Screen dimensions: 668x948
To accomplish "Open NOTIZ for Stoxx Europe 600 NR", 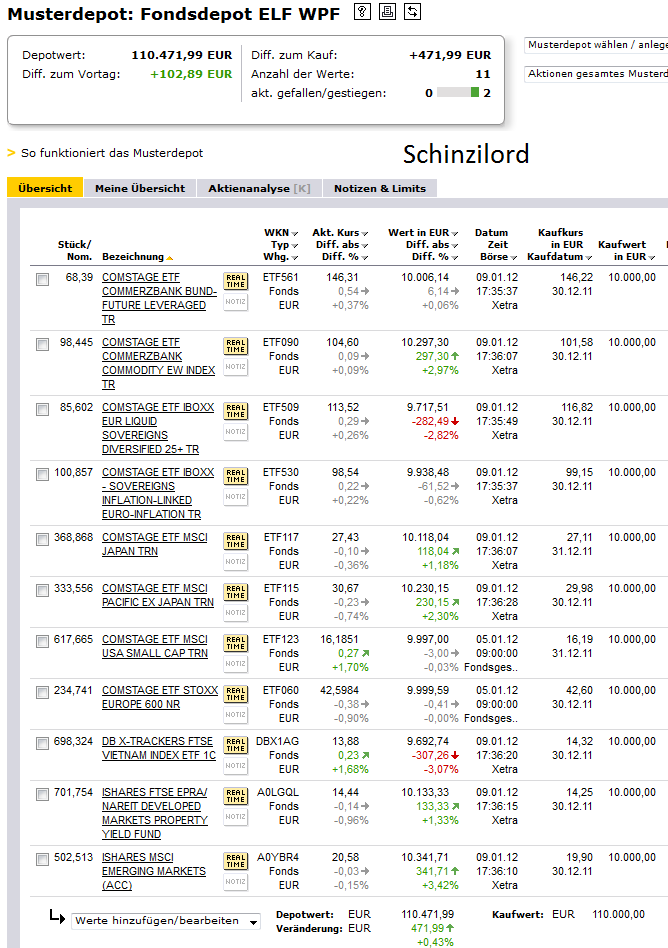I will point(236,715).
